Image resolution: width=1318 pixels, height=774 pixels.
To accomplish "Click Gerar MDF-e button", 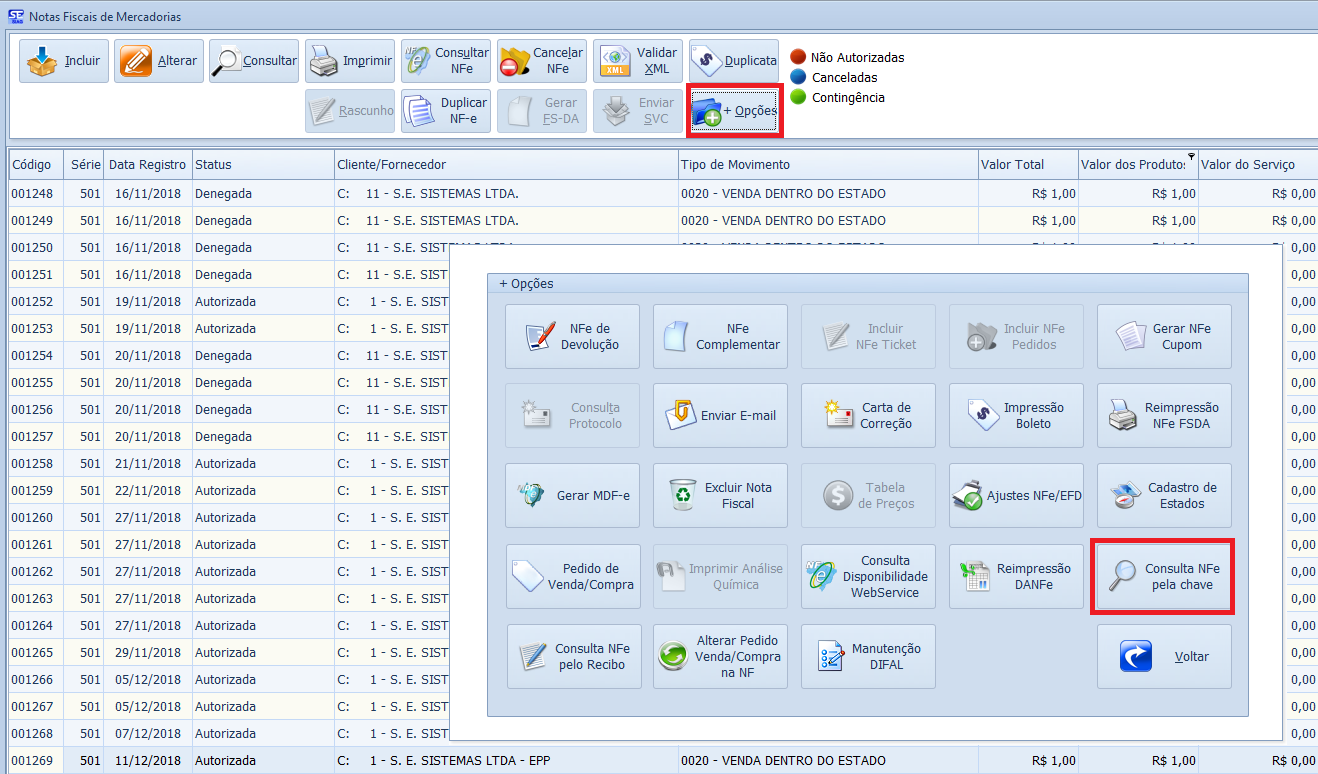I will (x=572, y=496).
